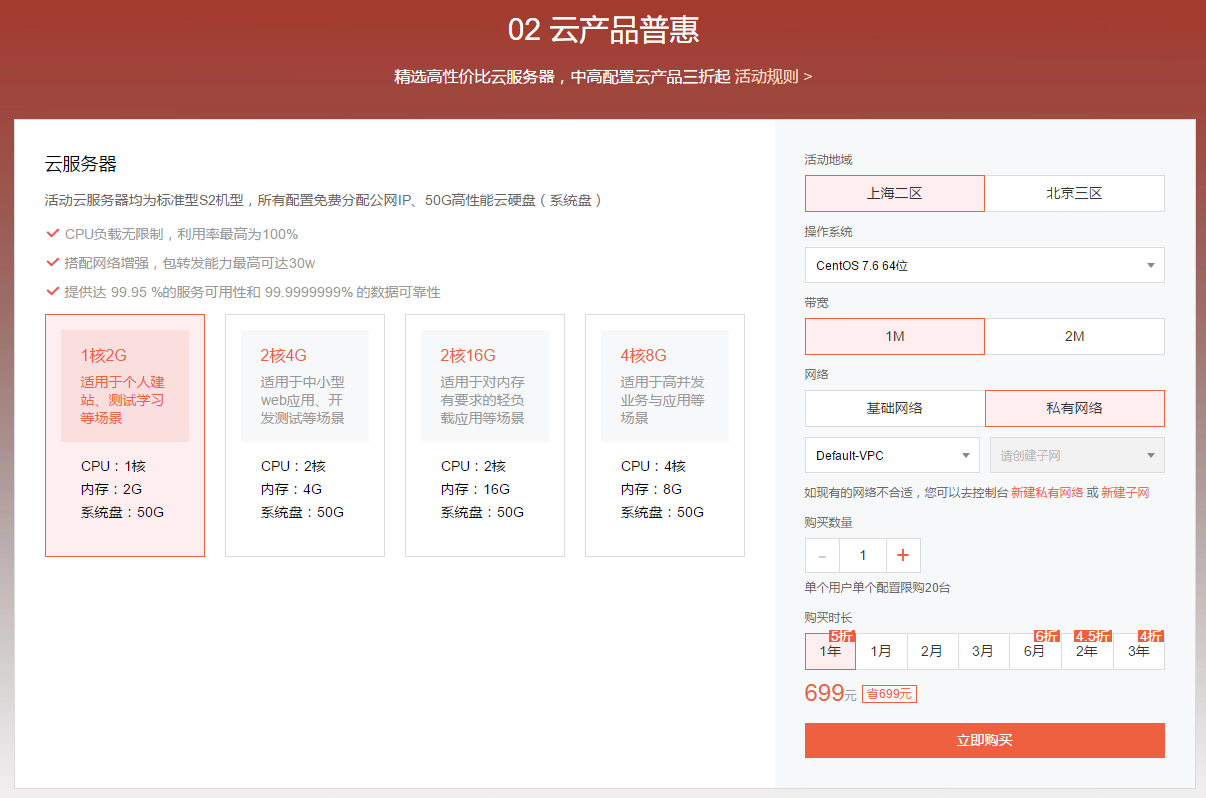The image size is (1206, 798).
Task: Decrease purchase quantity with minus button
Action: [x=822, y=555]
